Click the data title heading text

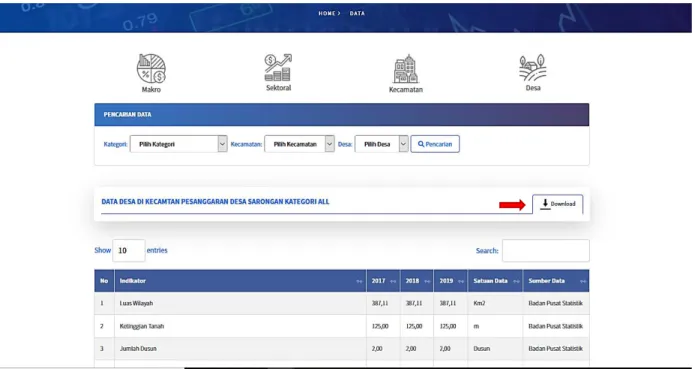[x=215, y=202]
